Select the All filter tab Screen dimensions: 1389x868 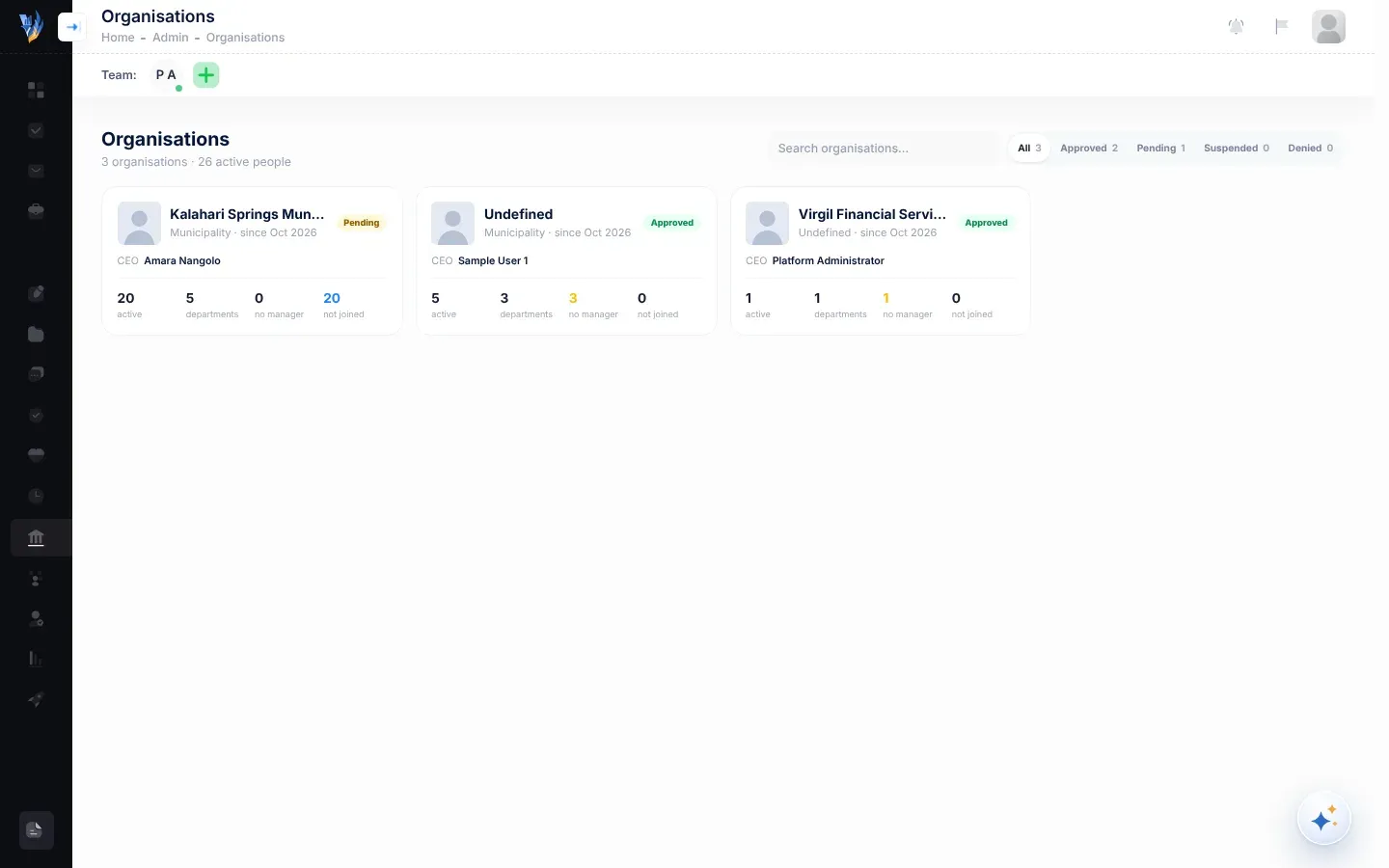1029,149
